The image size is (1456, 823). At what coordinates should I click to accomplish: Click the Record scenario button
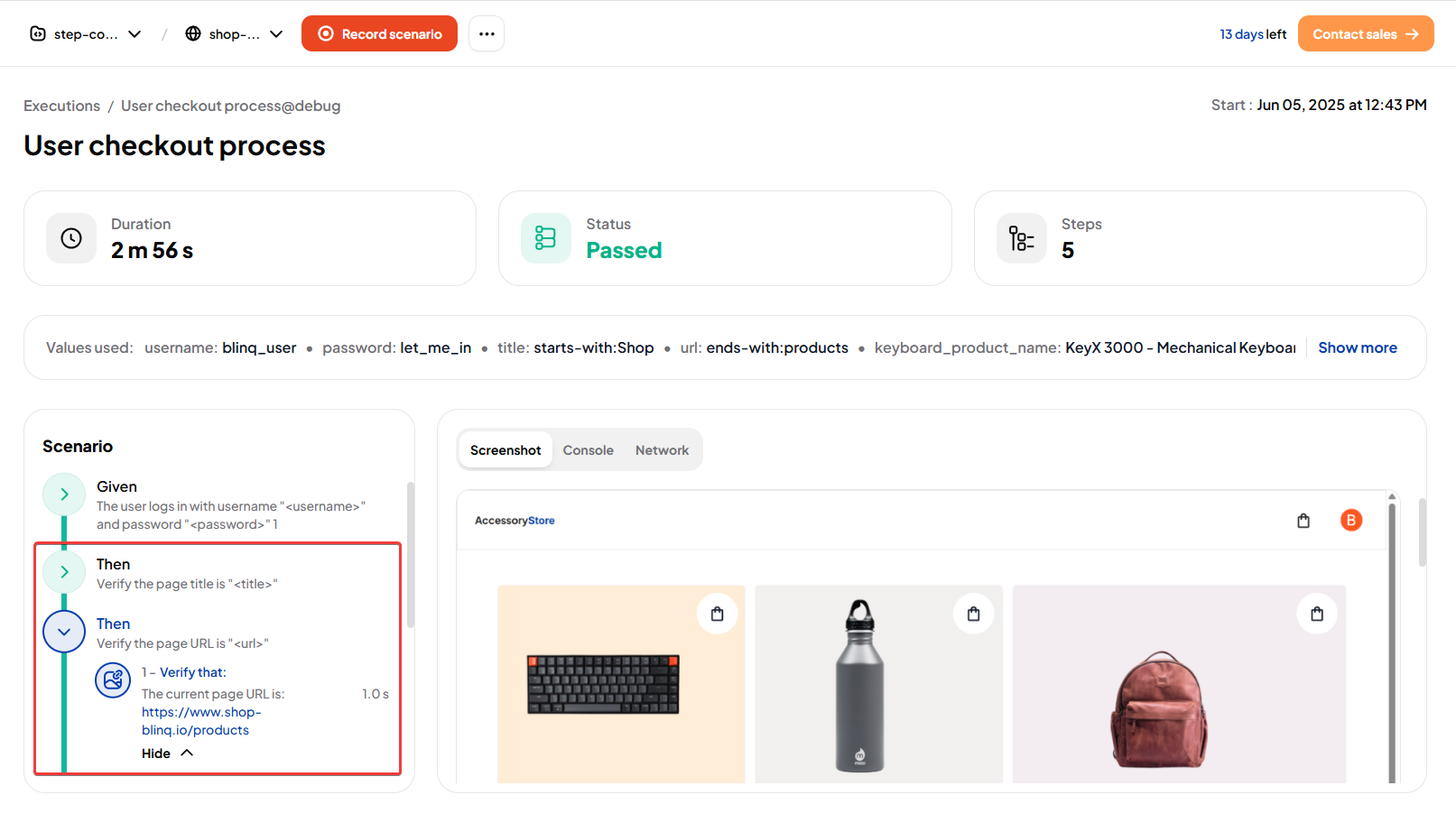pos(379,34)
